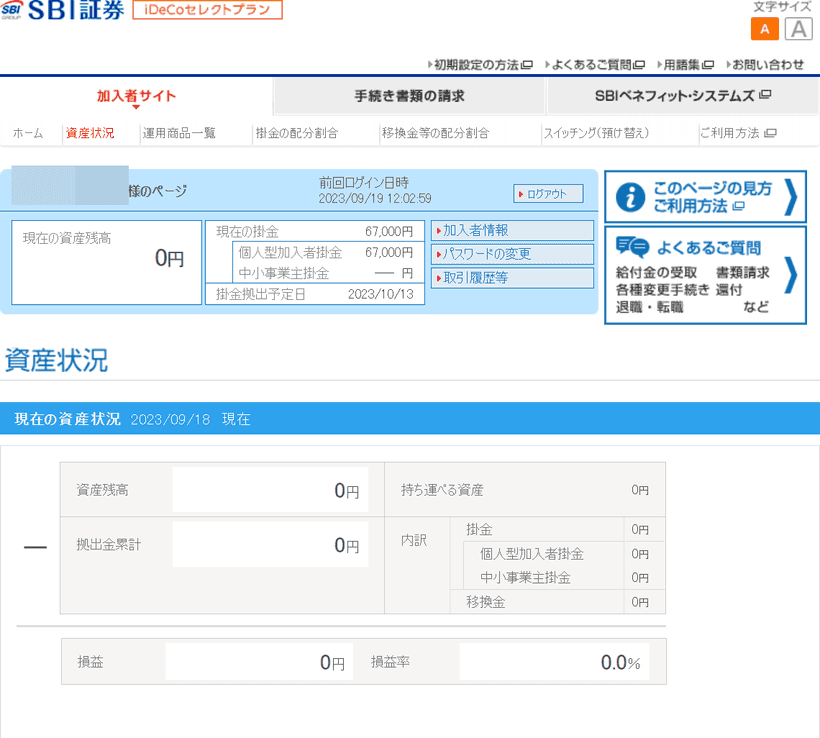
Task: Select 資産状況 in the navigation menu
Action: pyautogui.click(x=89, y=130)
